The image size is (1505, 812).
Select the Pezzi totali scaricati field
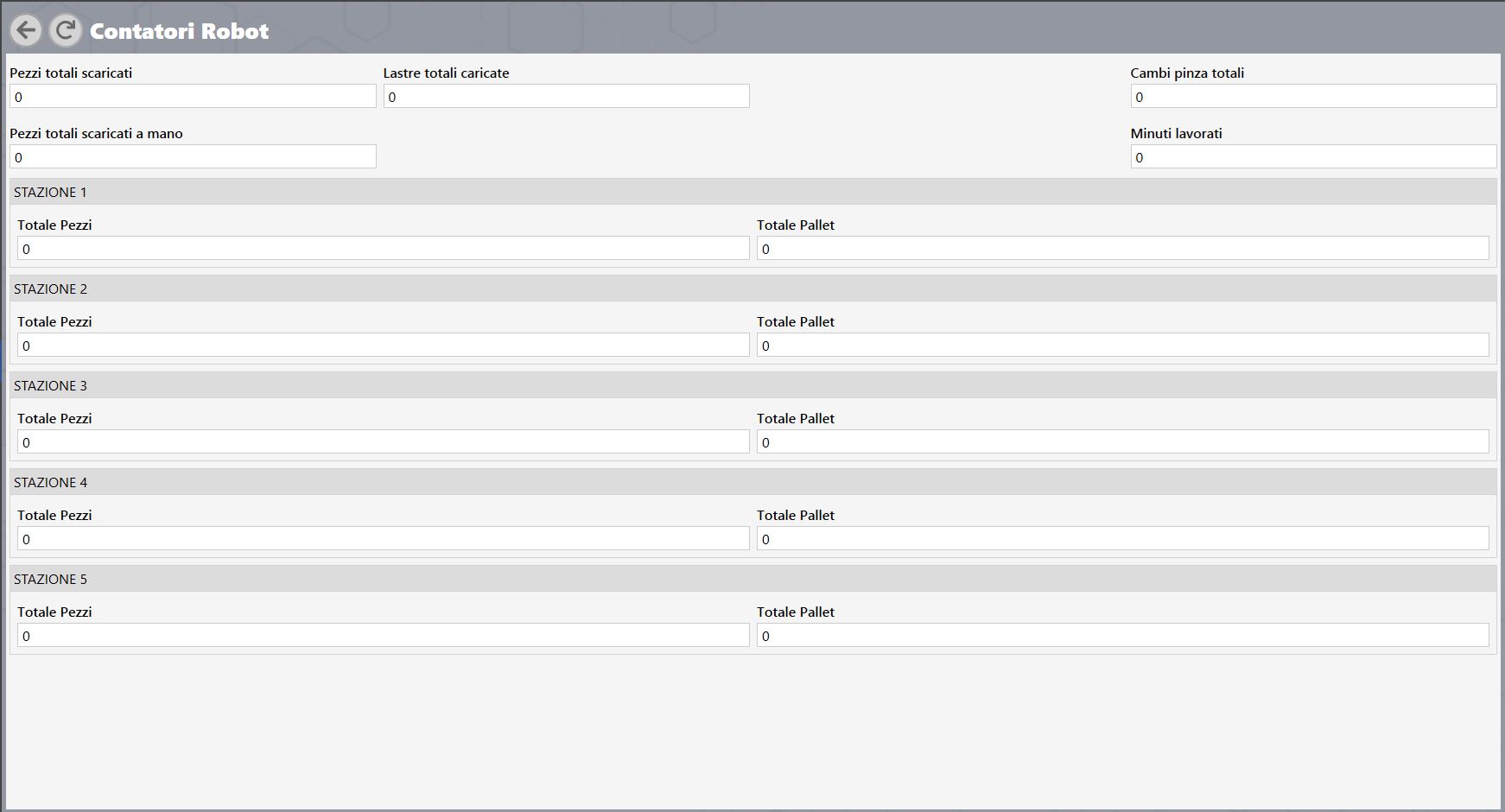193,96
